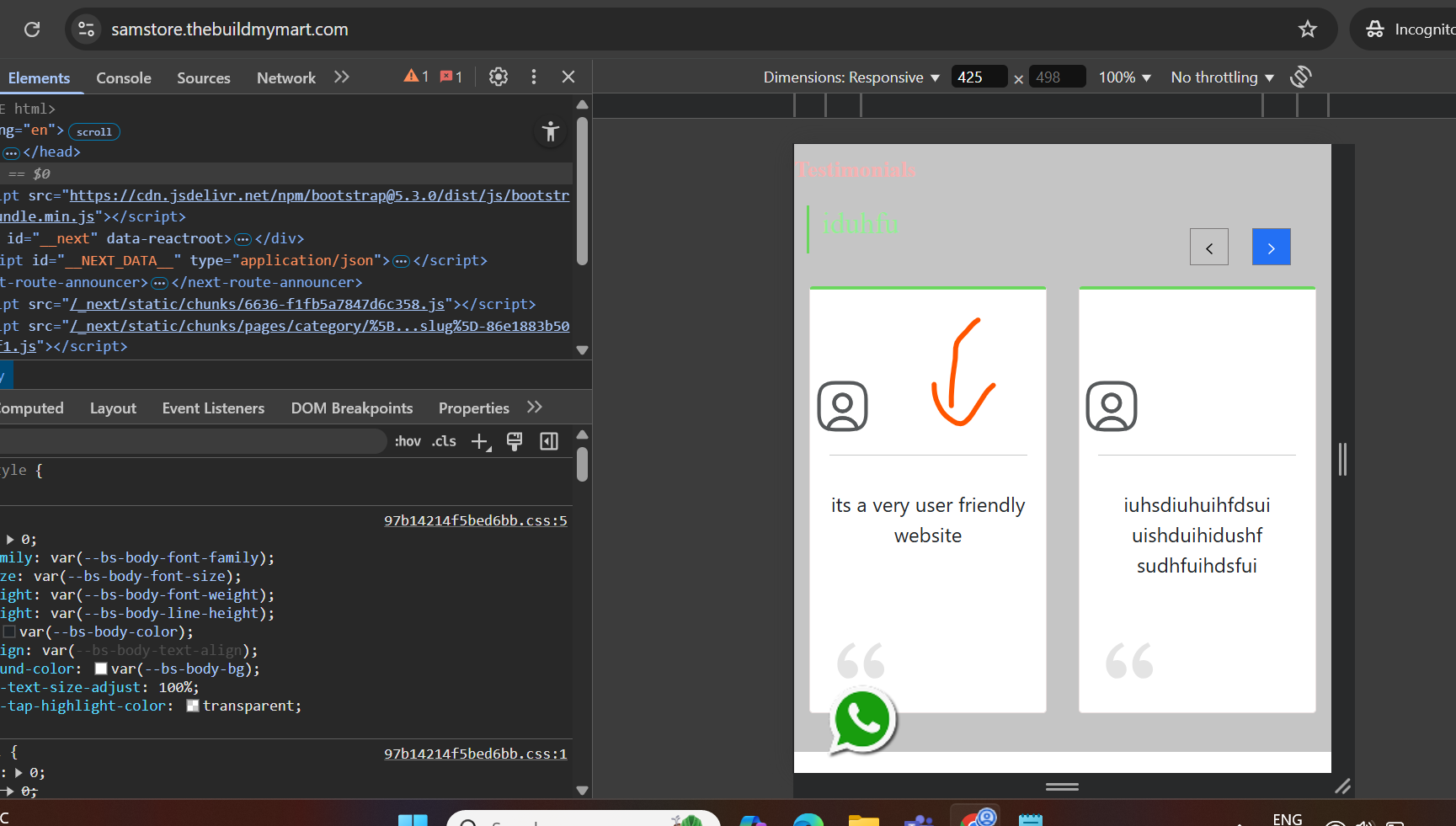
Task: Open the No throttling dropdown
Action: [x=1222, y=77]
